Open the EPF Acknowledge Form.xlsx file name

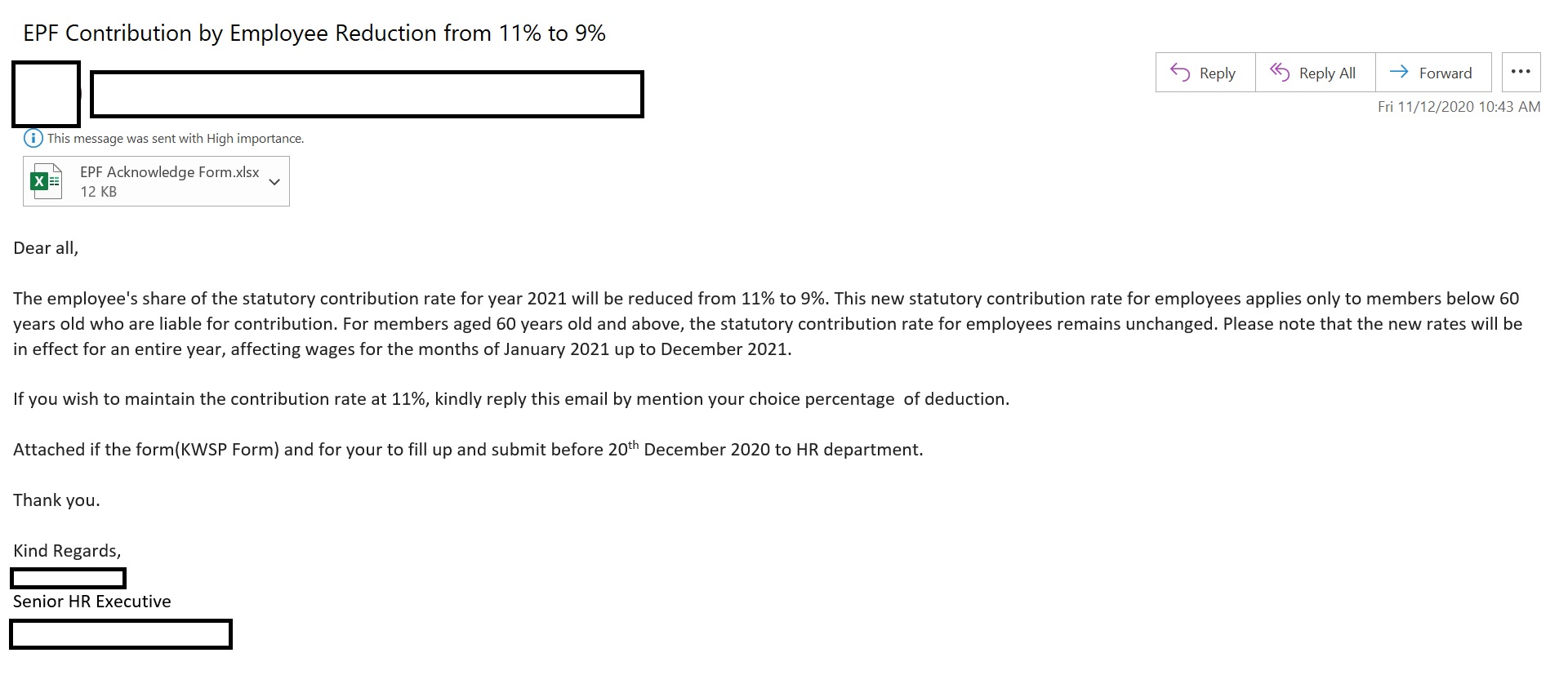pos(169,172)
